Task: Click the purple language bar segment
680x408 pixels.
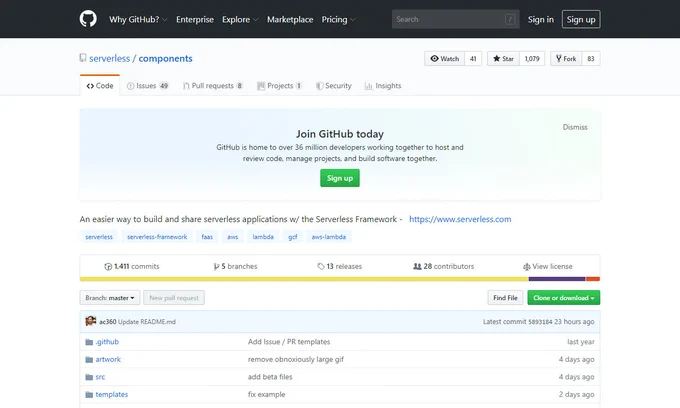Action: 557,279
